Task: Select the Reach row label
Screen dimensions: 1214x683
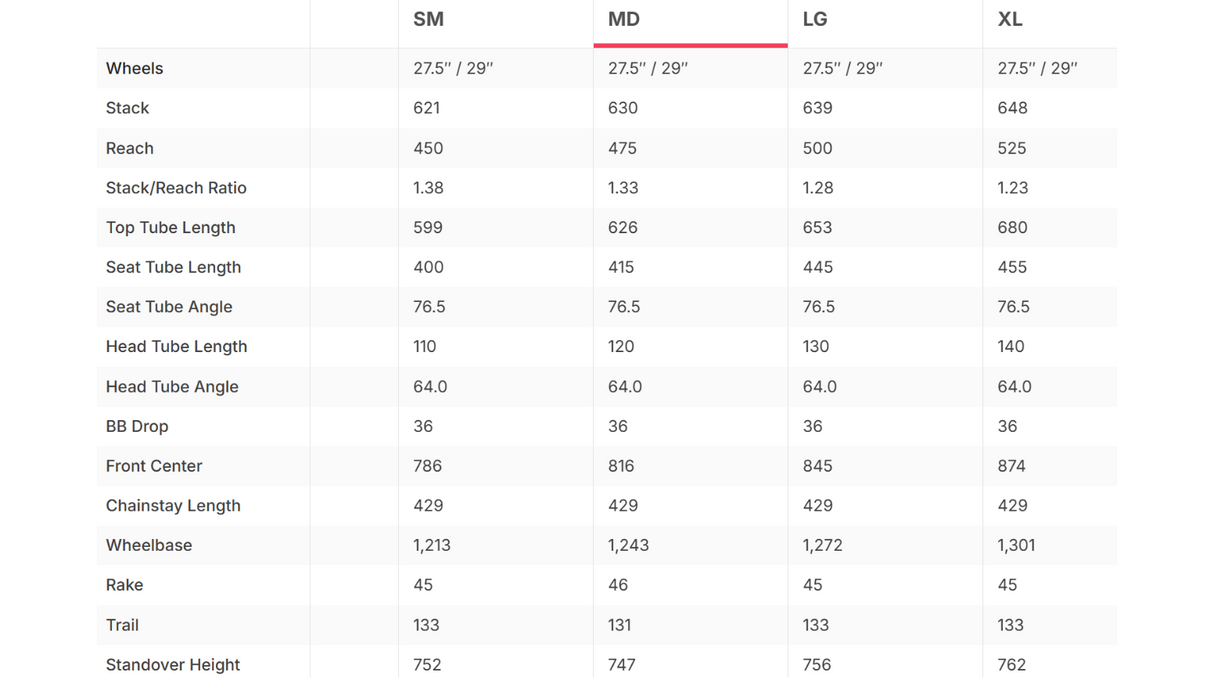Action: point(130,148)
